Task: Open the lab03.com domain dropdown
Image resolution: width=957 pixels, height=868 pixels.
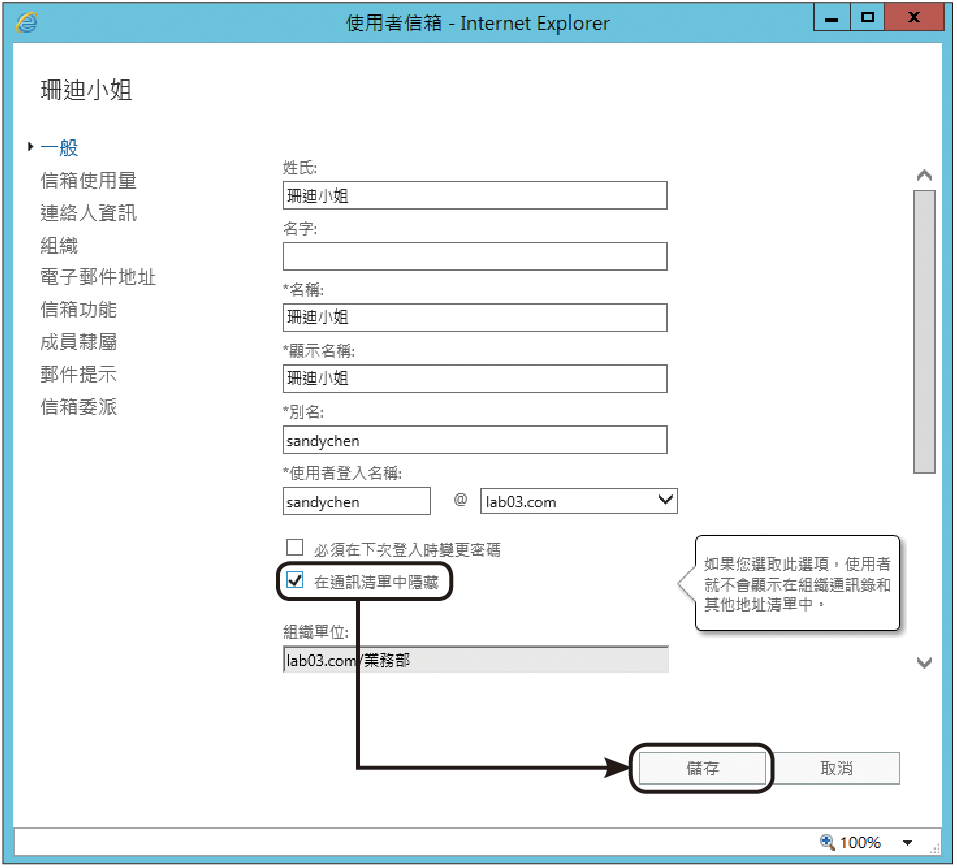Action: 579,501
